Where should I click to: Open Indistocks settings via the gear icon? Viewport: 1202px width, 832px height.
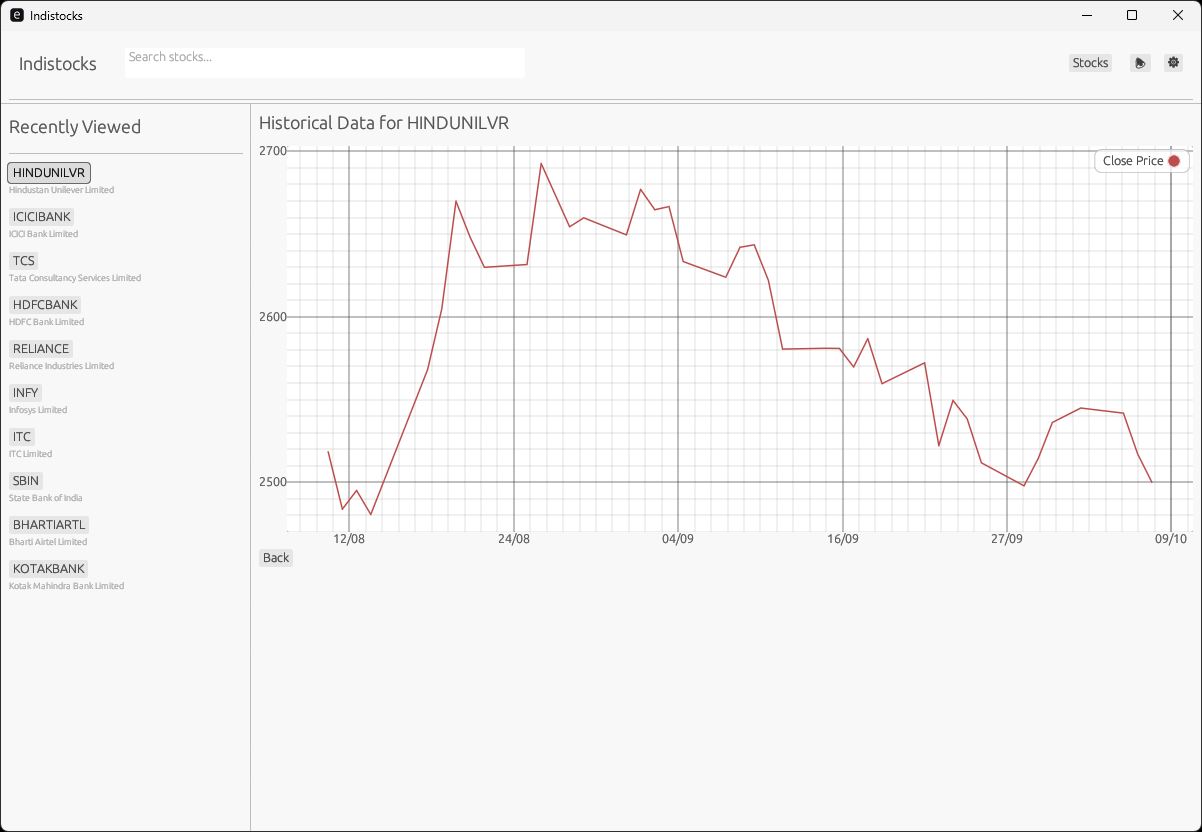coord(1173,62)
